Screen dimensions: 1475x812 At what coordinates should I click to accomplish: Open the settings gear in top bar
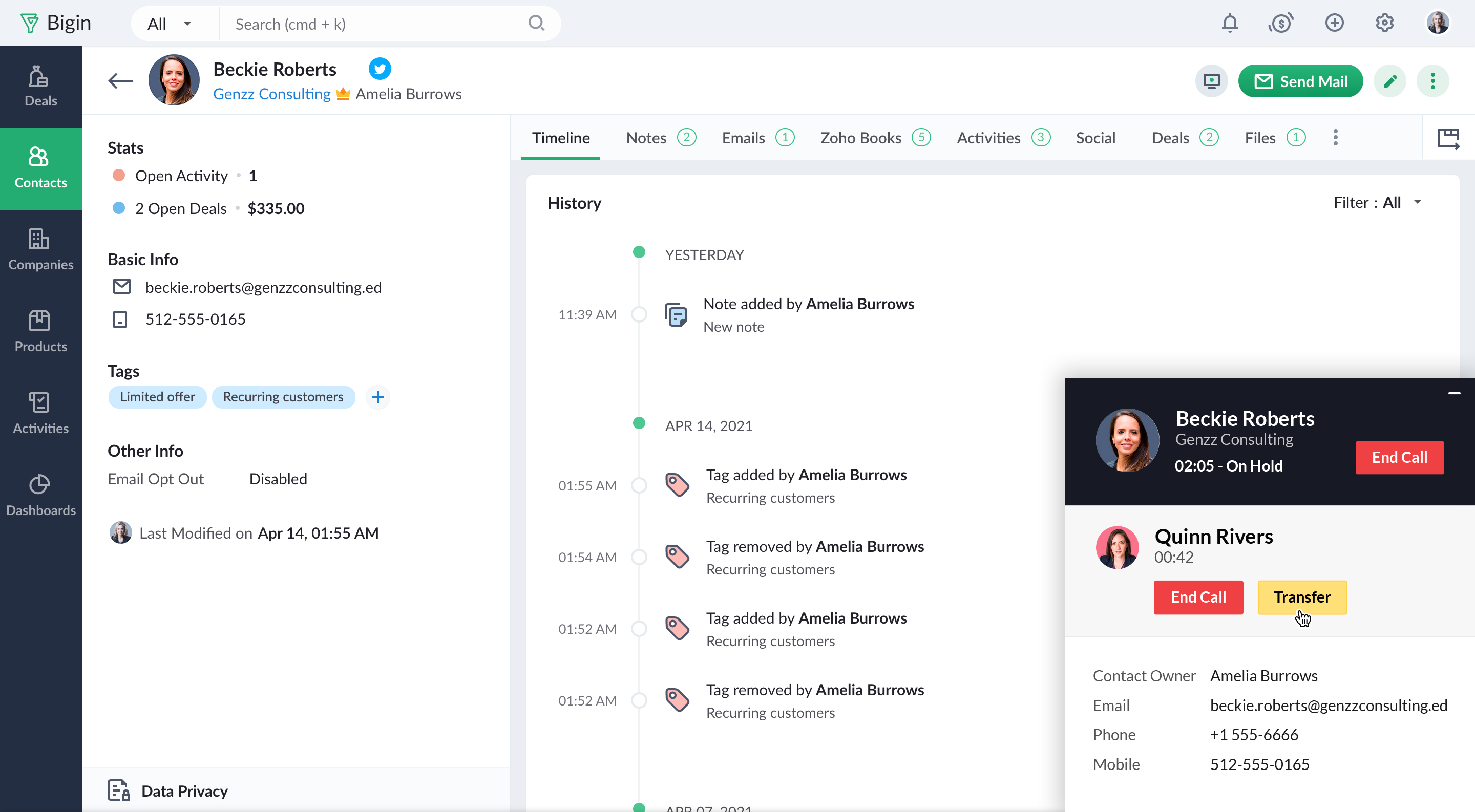click(1384, 24)
